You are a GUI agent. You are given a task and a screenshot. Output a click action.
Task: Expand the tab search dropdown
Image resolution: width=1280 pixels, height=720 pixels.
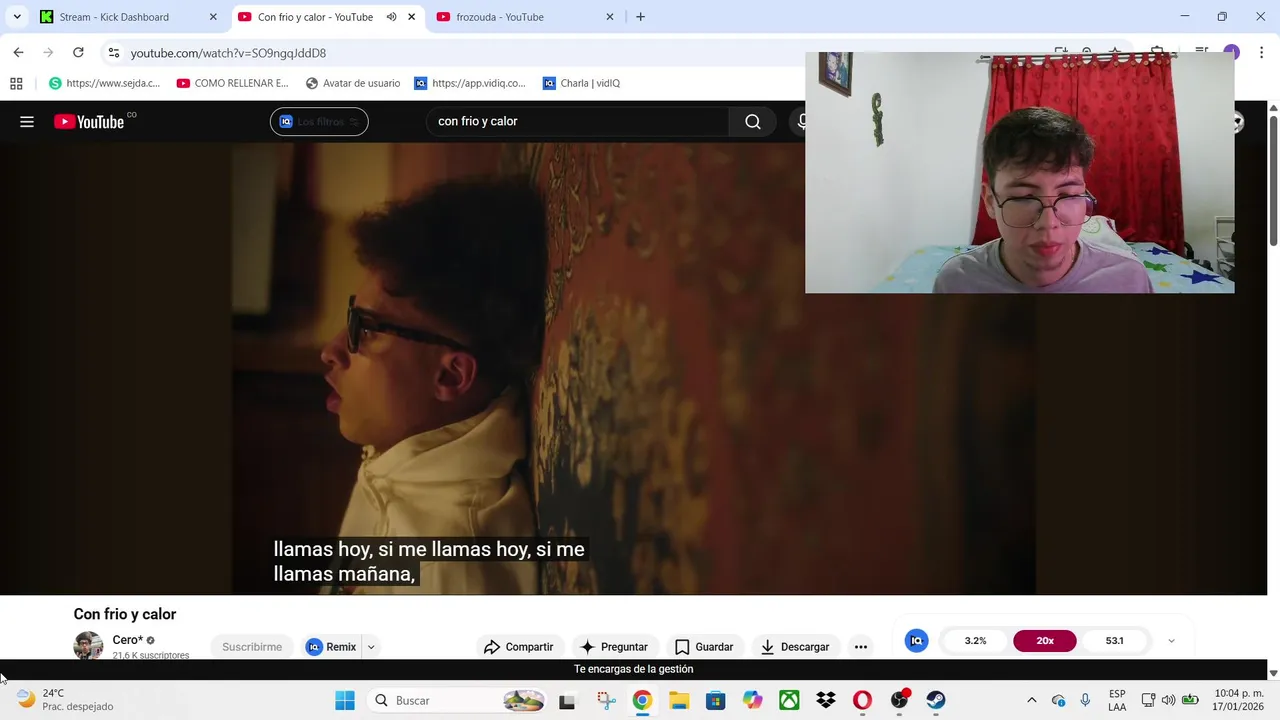coord(17,17)
